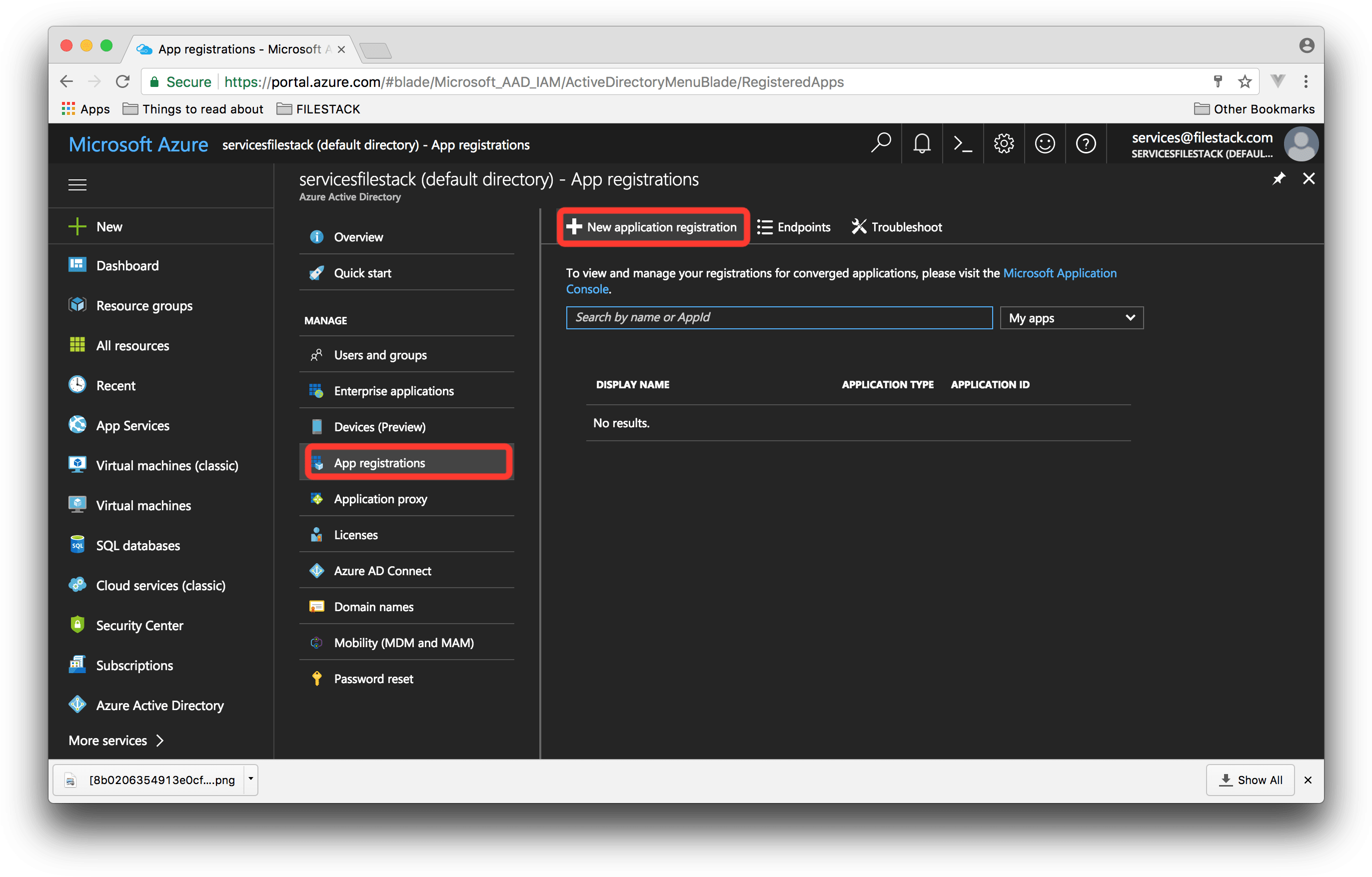Bookmark the page with the star icon
1372x877 pixels.
pyautogui.click(x=1245, y=81)
